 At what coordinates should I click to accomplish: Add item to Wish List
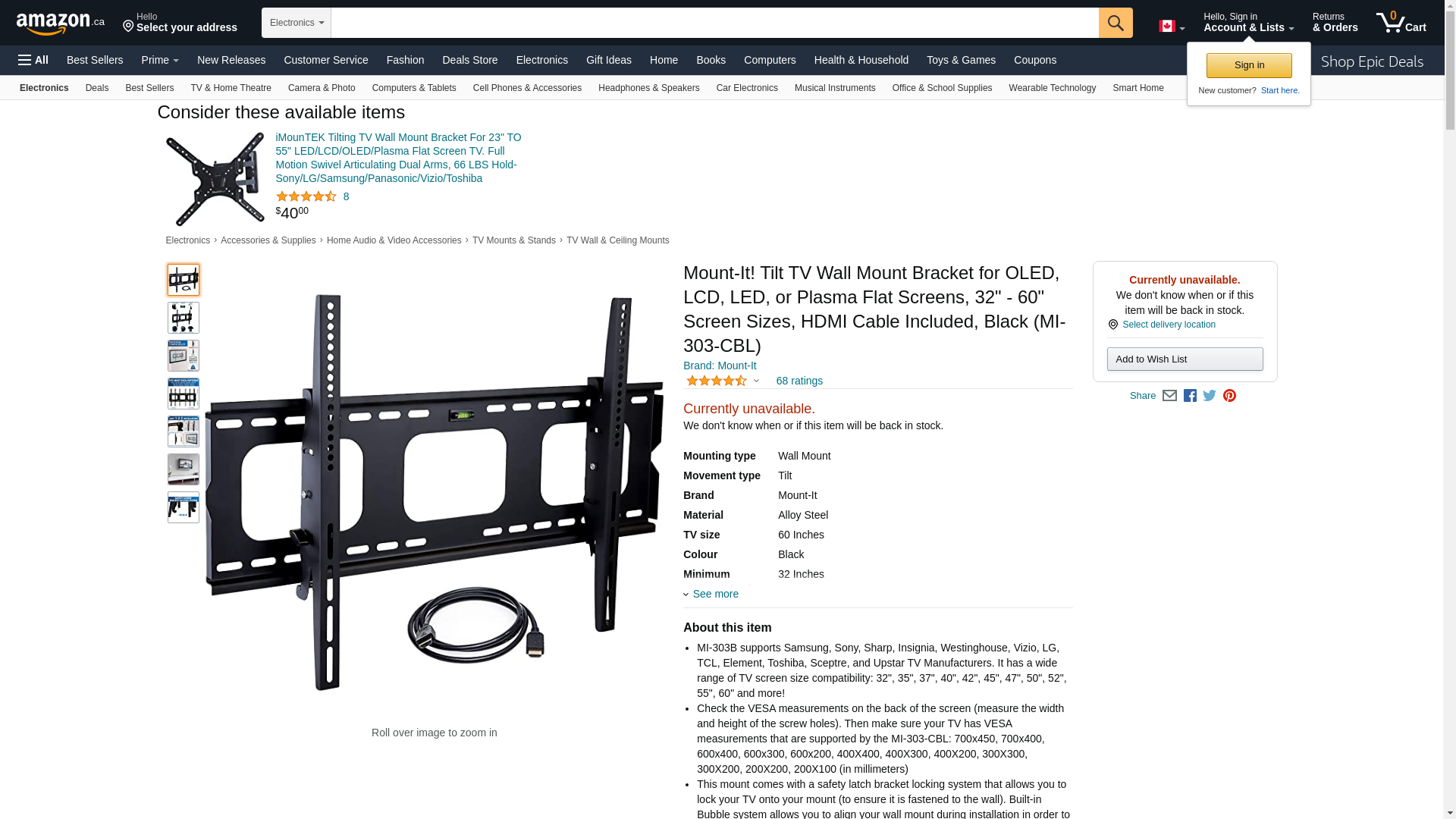tap(1185, 359)
